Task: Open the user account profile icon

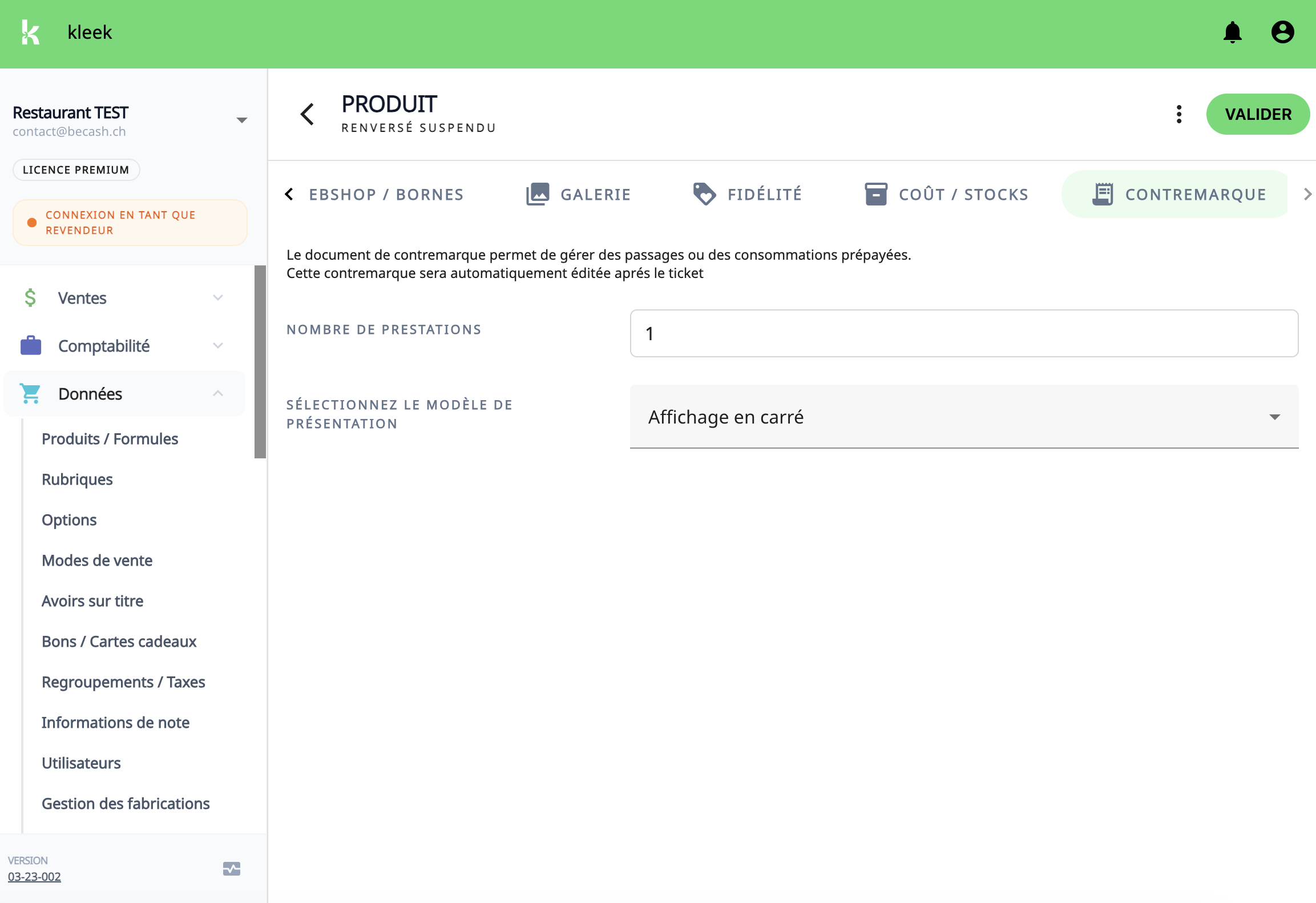Action: (1282, 32)
